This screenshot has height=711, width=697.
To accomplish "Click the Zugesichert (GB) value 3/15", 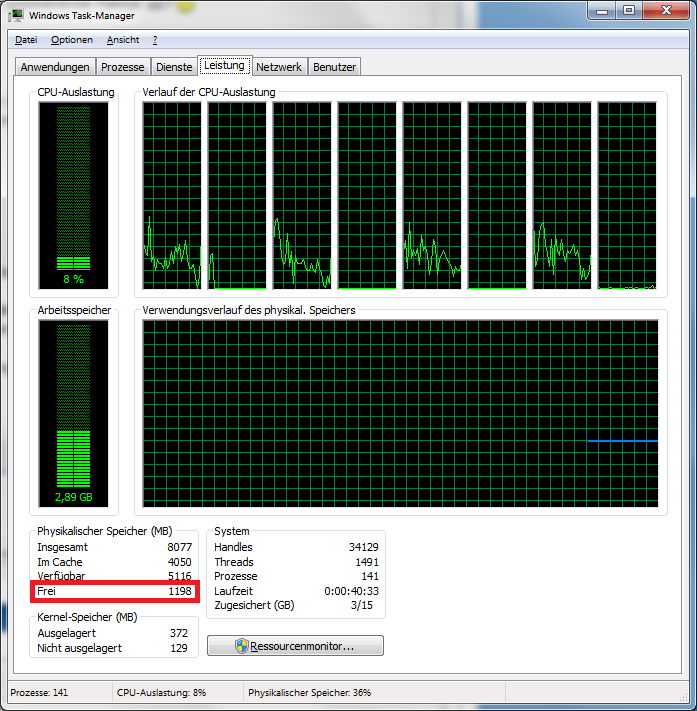I will click(x=361, y=605).
